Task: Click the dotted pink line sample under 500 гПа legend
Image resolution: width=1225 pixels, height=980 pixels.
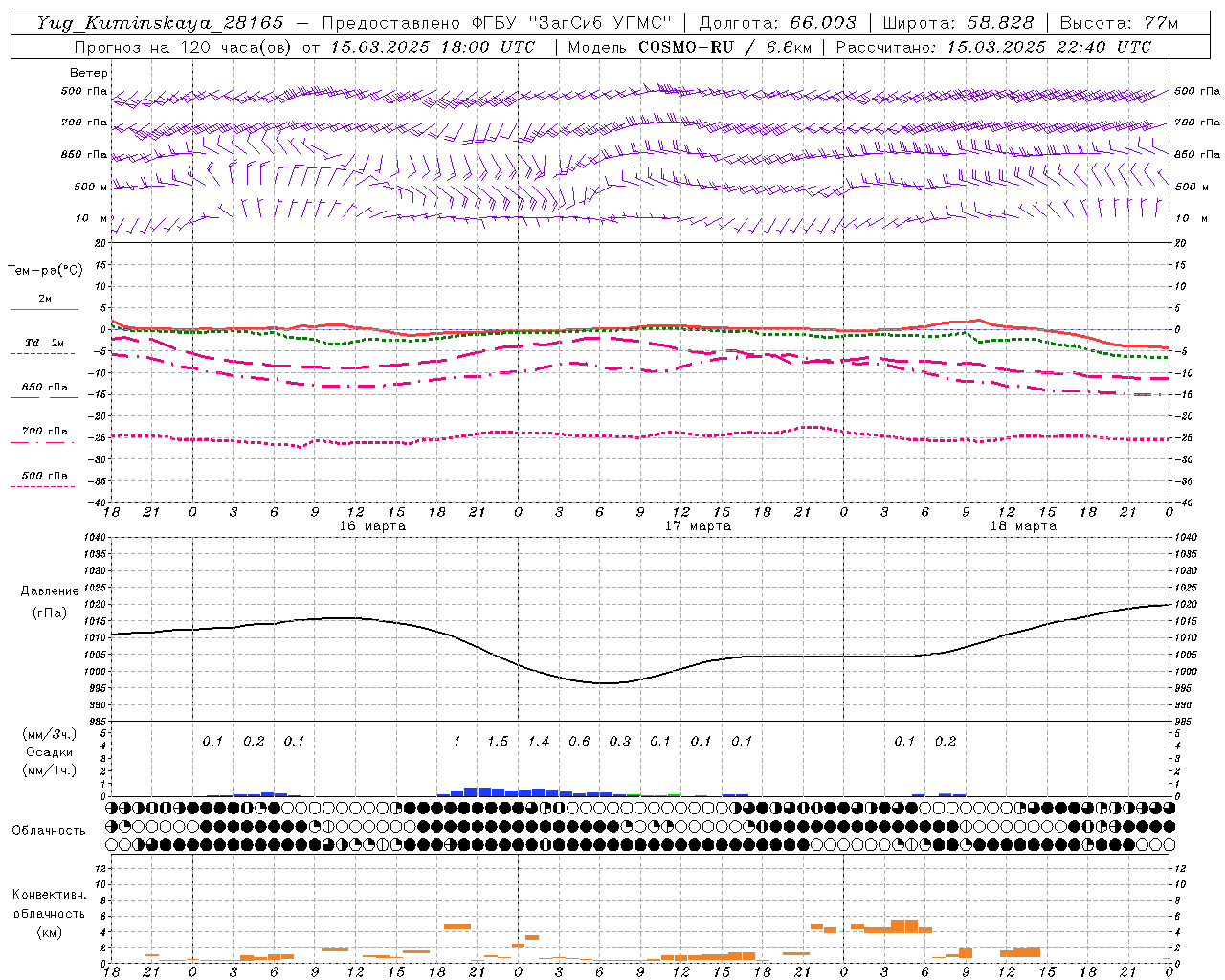Action: (42, 486)
